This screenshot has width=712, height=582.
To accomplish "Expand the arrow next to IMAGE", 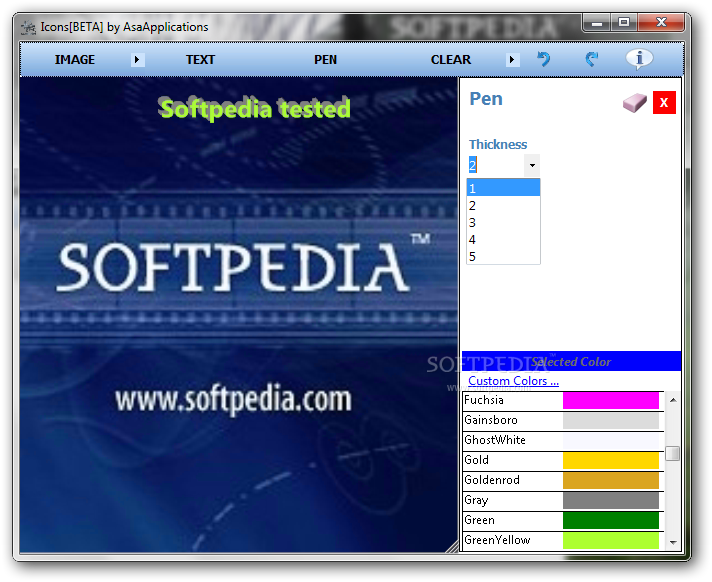I will click(137, 59).
